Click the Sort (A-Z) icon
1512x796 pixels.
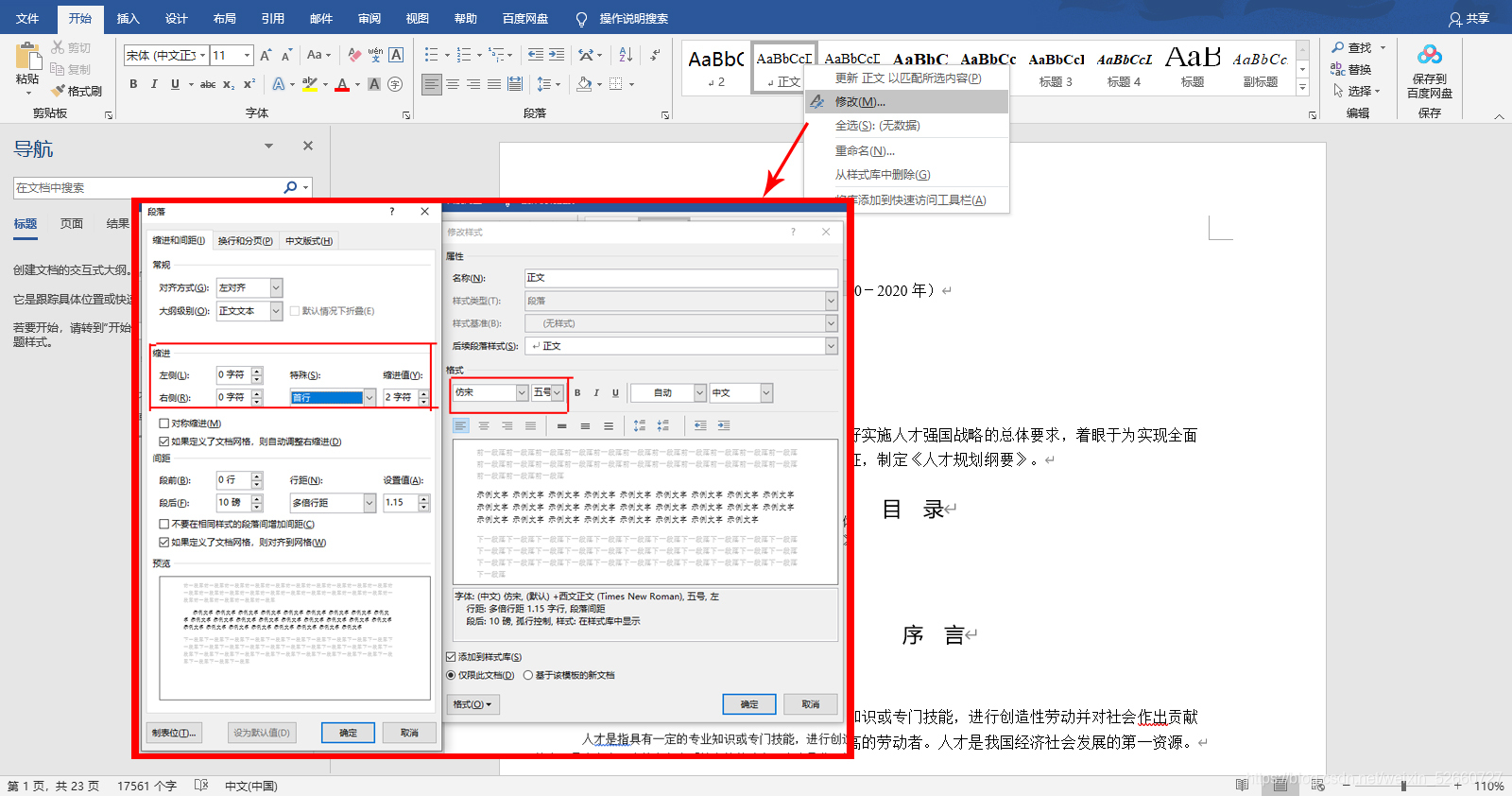point(627,55)
